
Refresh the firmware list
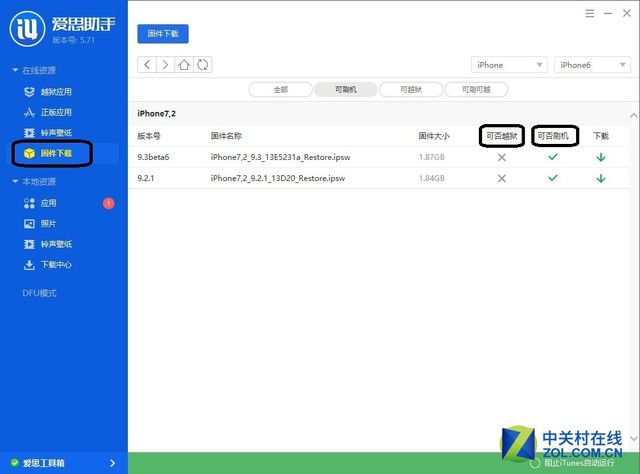[202, 65]
